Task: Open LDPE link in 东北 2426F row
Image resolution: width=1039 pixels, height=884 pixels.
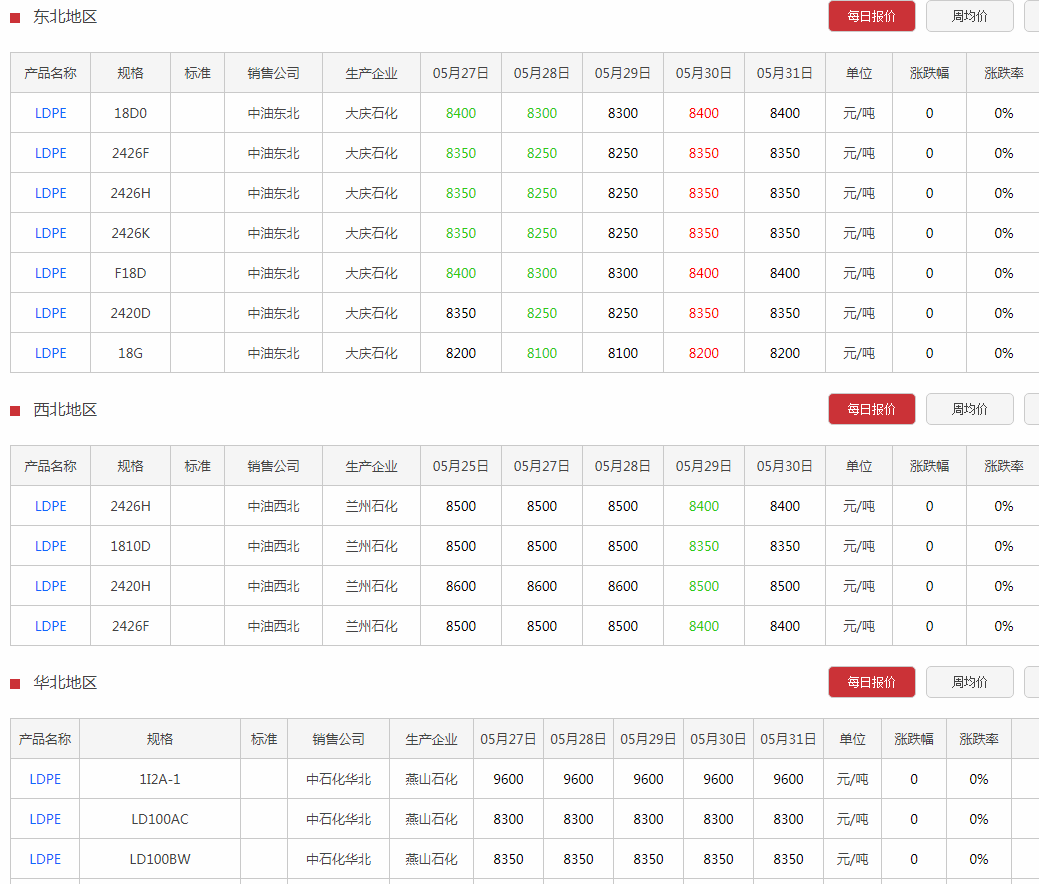Action: [x=50, y=153]
